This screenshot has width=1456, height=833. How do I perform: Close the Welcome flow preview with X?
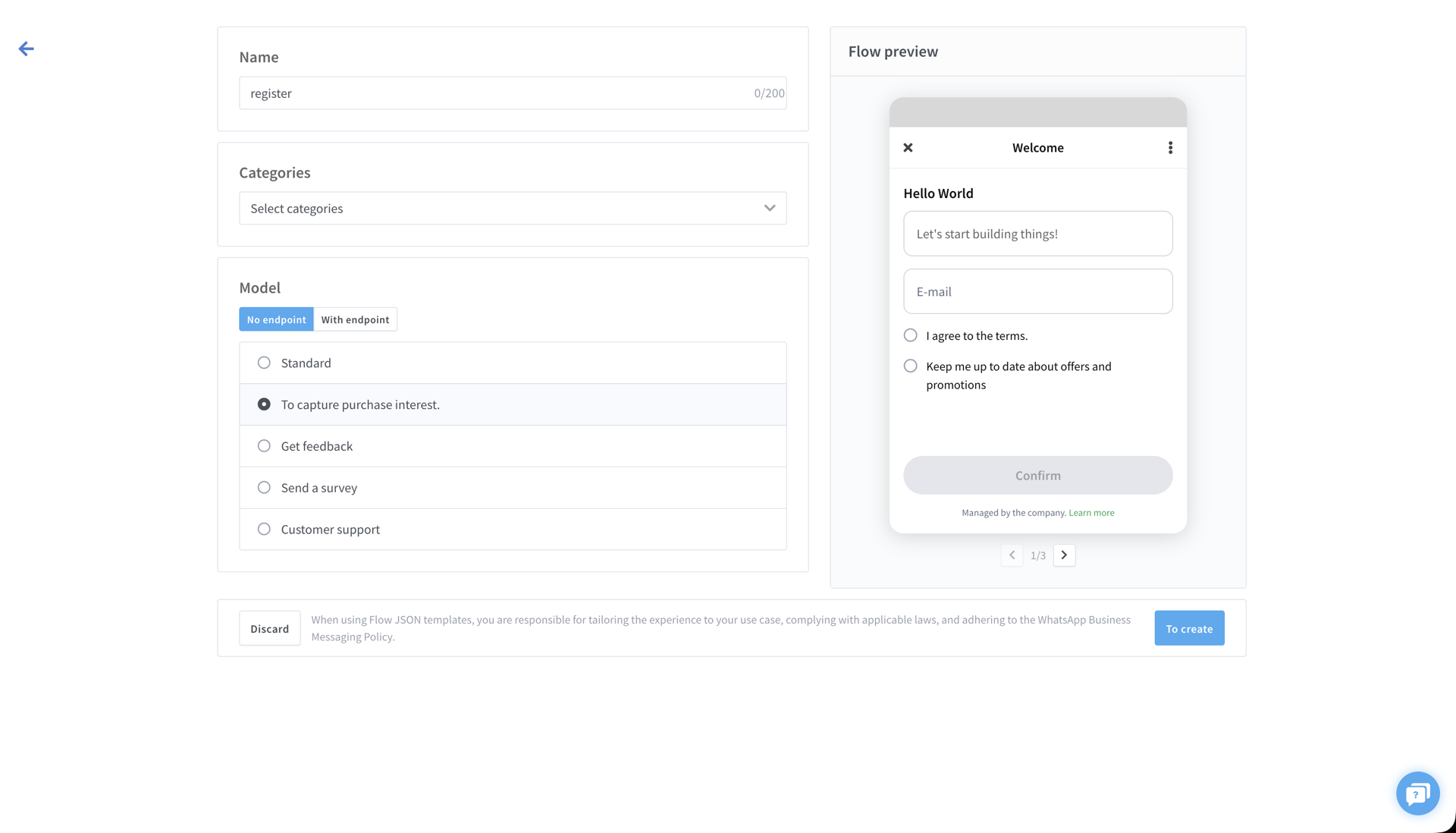(908, 148)
